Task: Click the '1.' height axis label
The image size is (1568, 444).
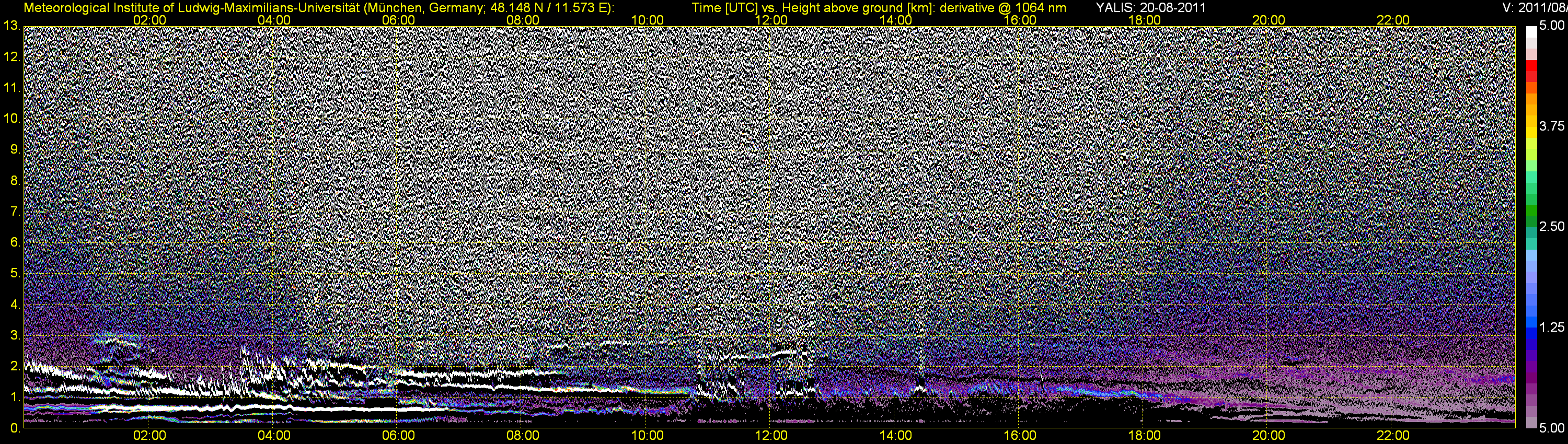Action: tap(15, 397)
